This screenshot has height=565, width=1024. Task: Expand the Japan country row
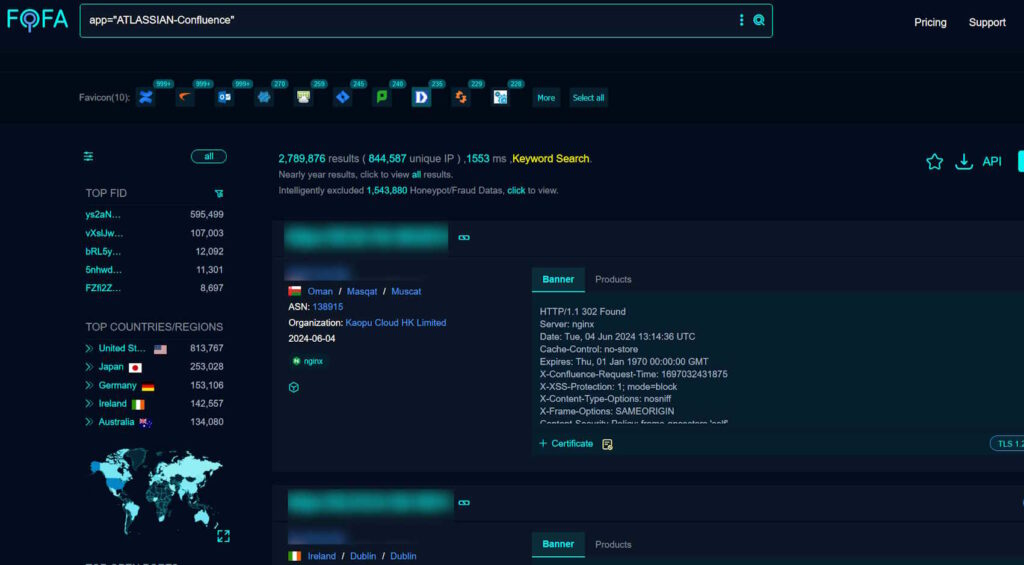[x=89, y=366]
